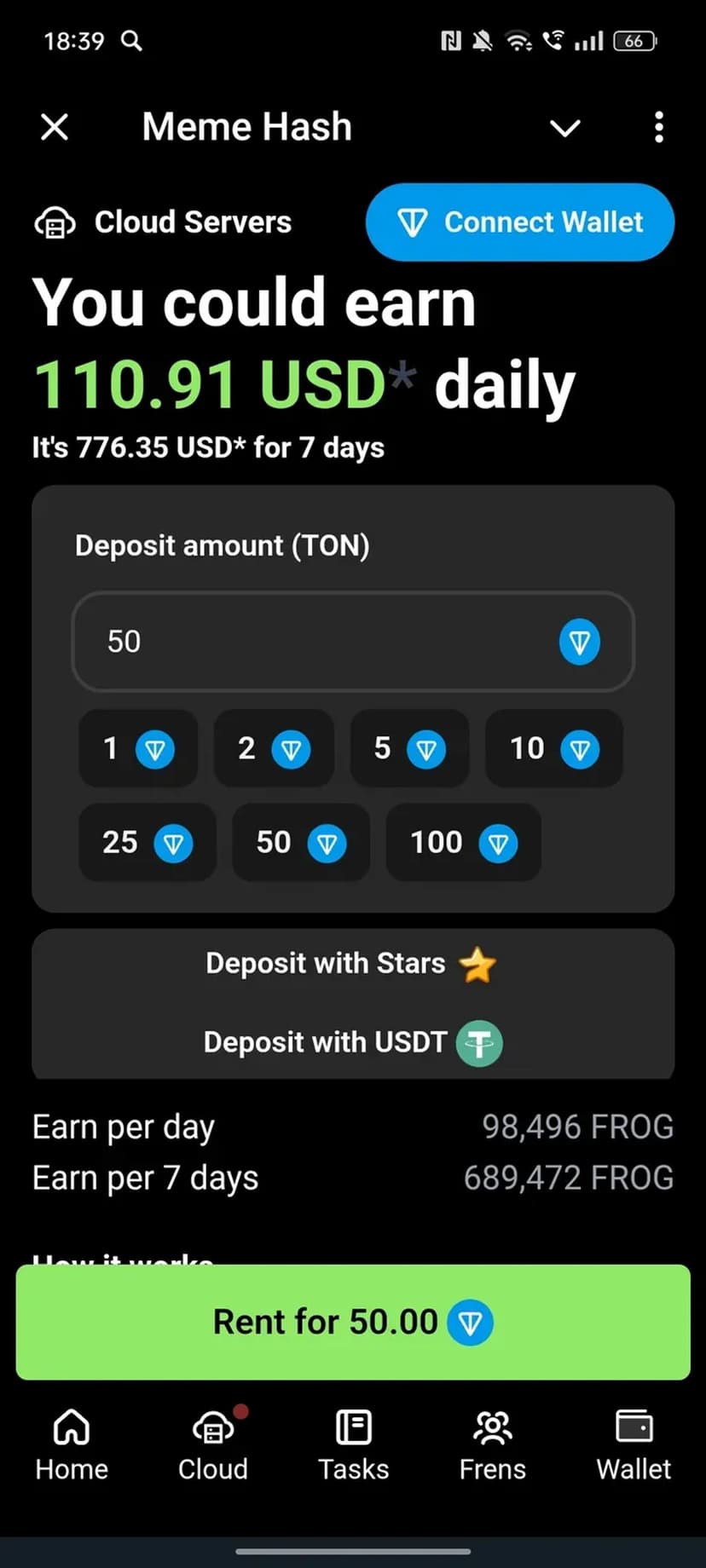706x1568 pixels.
Task: Choose the 5 TON preset amount
Action: coord(409,748)
